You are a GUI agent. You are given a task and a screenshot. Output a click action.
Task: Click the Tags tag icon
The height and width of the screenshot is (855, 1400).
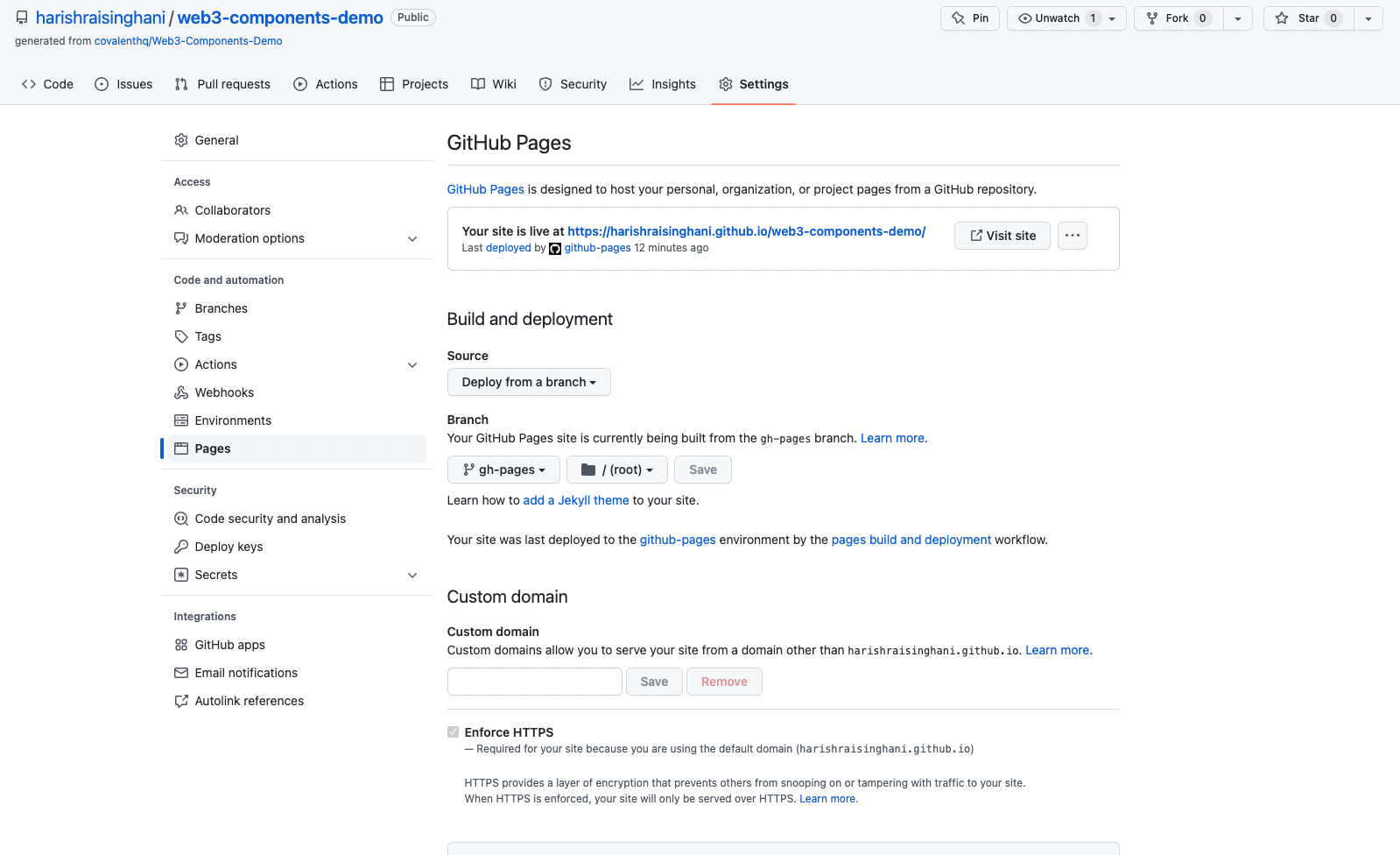tap(181, 336)
